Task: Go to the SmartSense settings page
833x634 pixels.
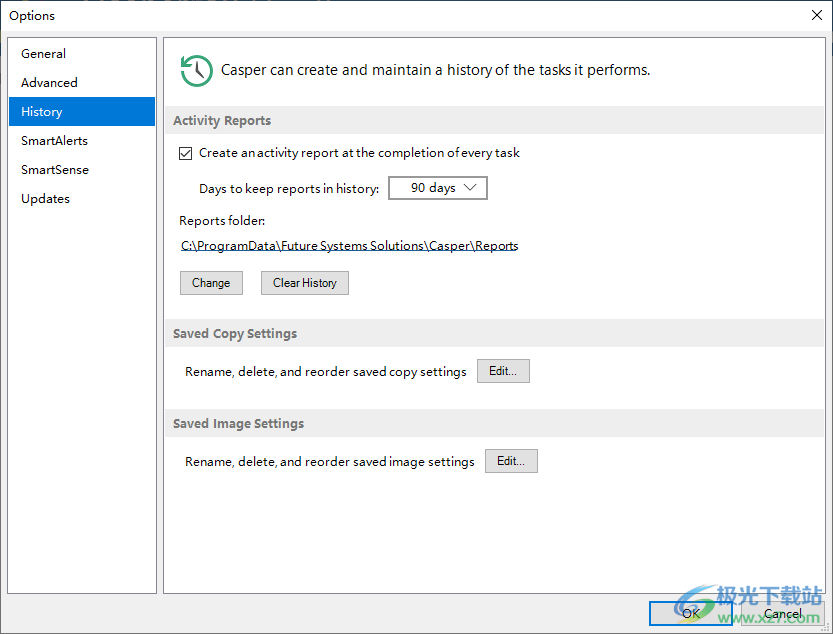Action: (x=55, y=170)
